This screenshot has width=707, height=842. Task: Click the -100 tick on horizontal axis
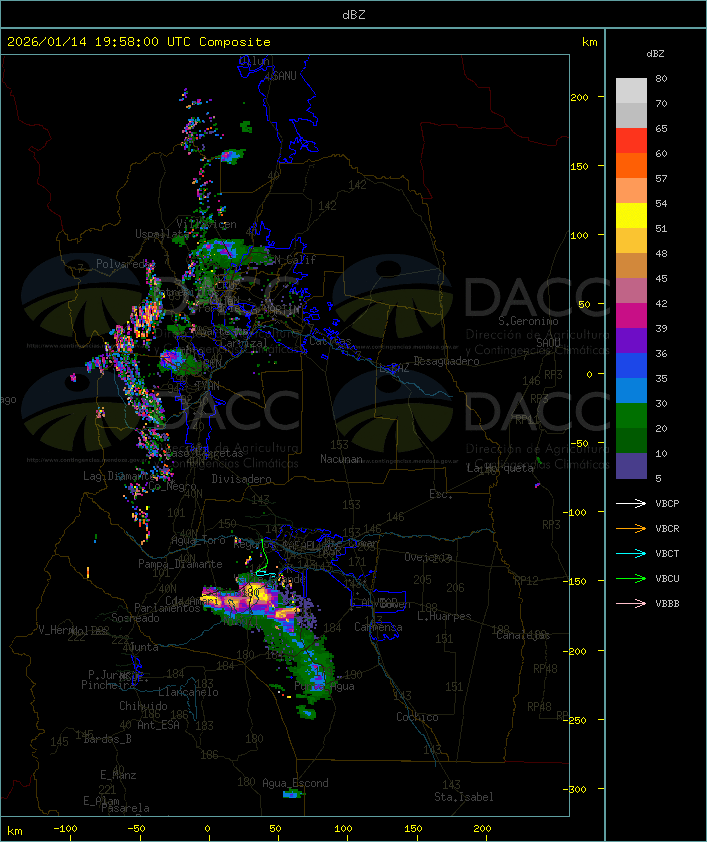65,829
